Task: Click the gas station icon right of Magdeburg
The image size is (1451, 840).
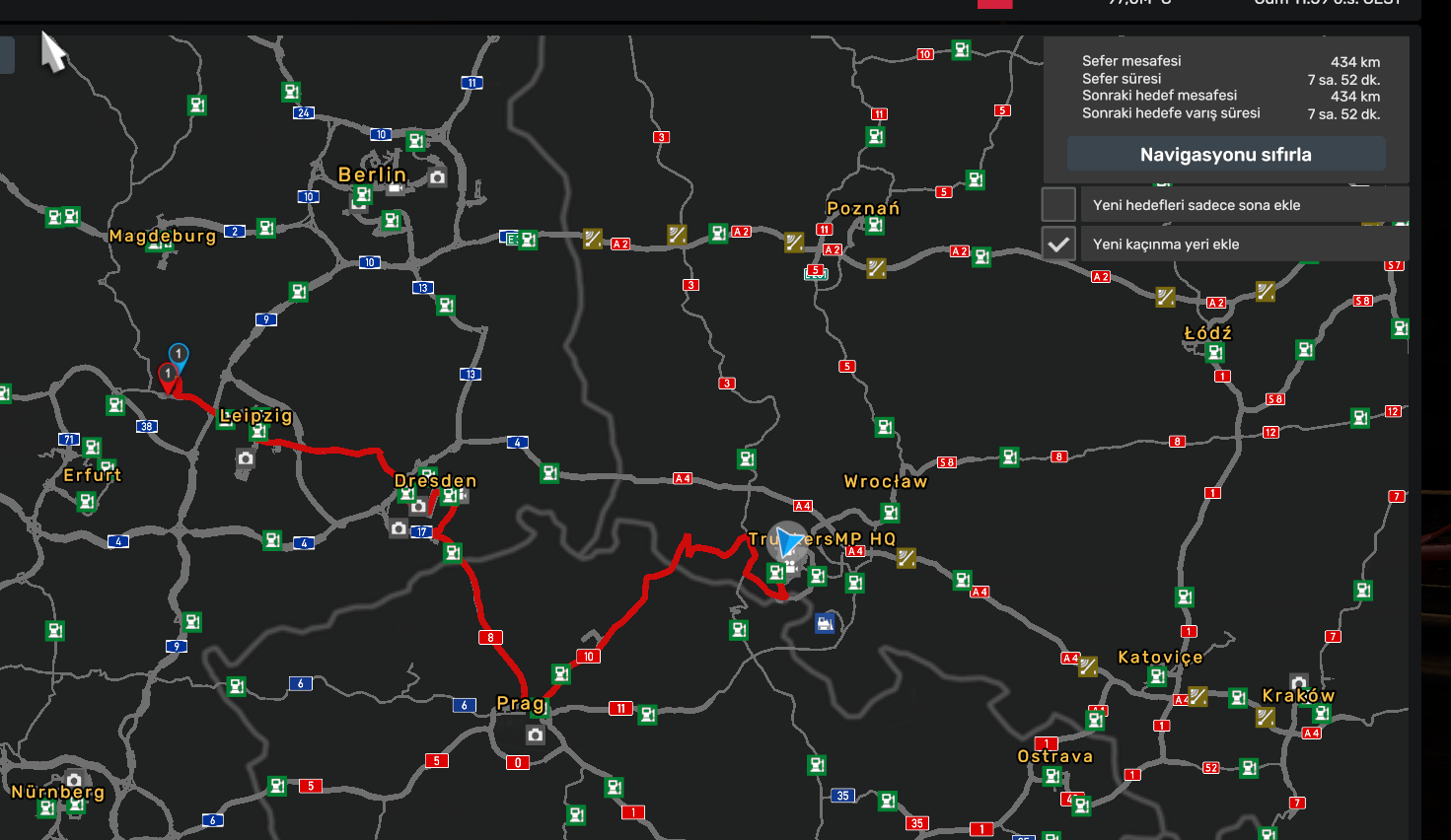Action: (x=266, y=228)
